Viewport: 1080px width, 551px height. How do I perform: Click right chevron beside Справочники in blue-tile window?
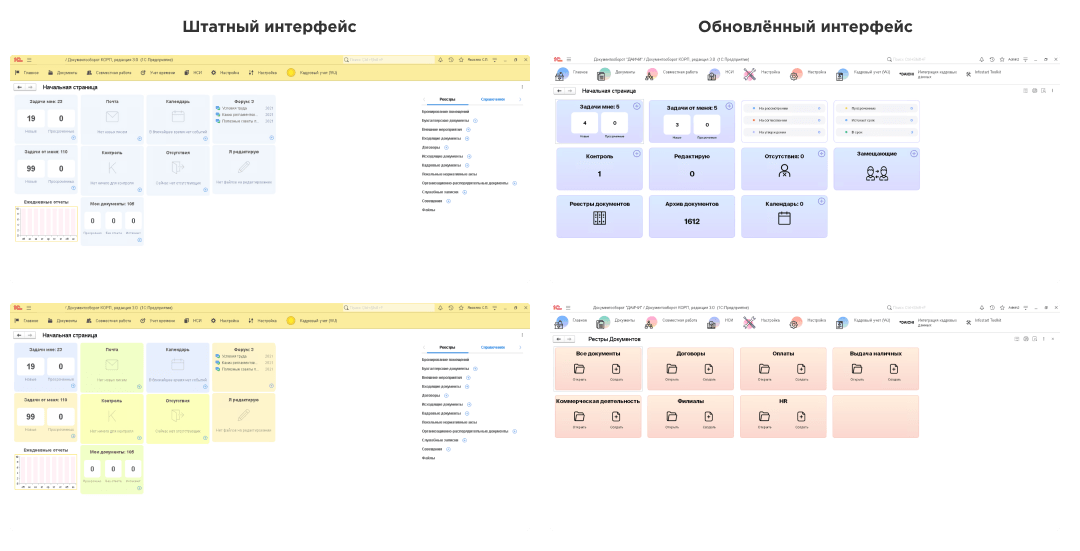click(520, 99)
